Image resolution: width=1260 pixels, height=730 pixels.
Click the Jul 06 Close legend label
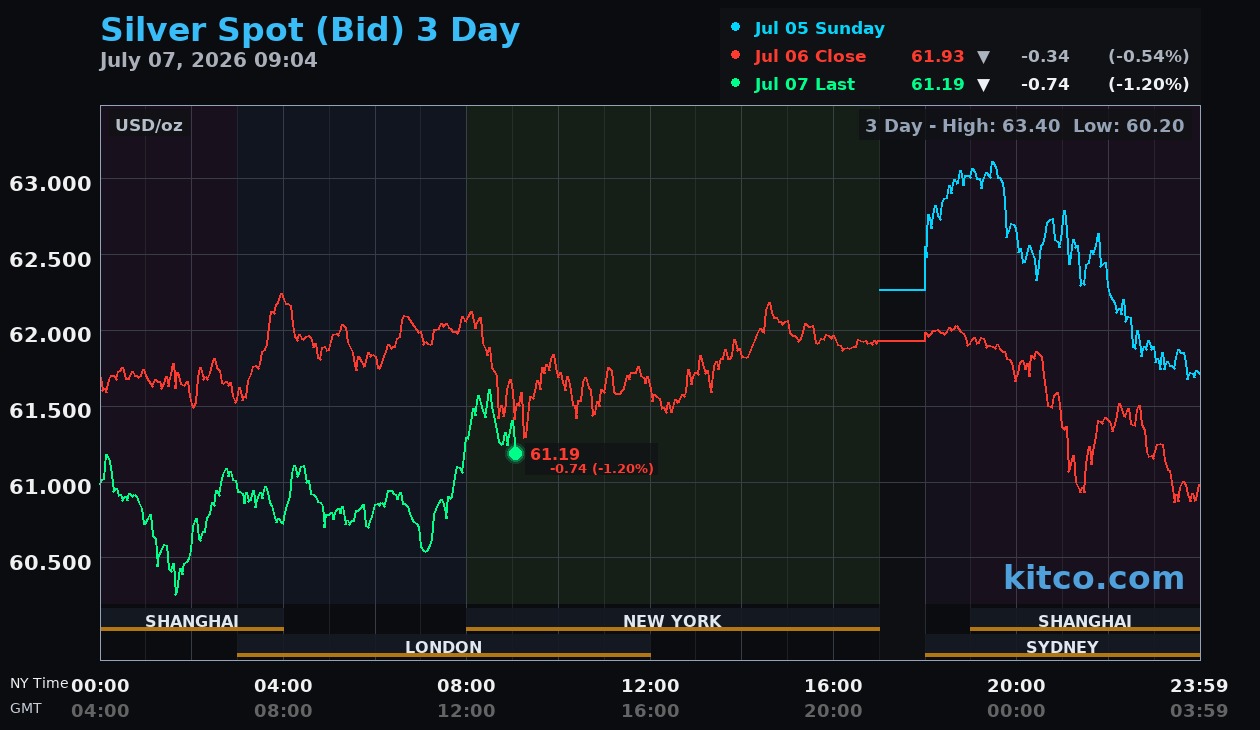(810, 57)
